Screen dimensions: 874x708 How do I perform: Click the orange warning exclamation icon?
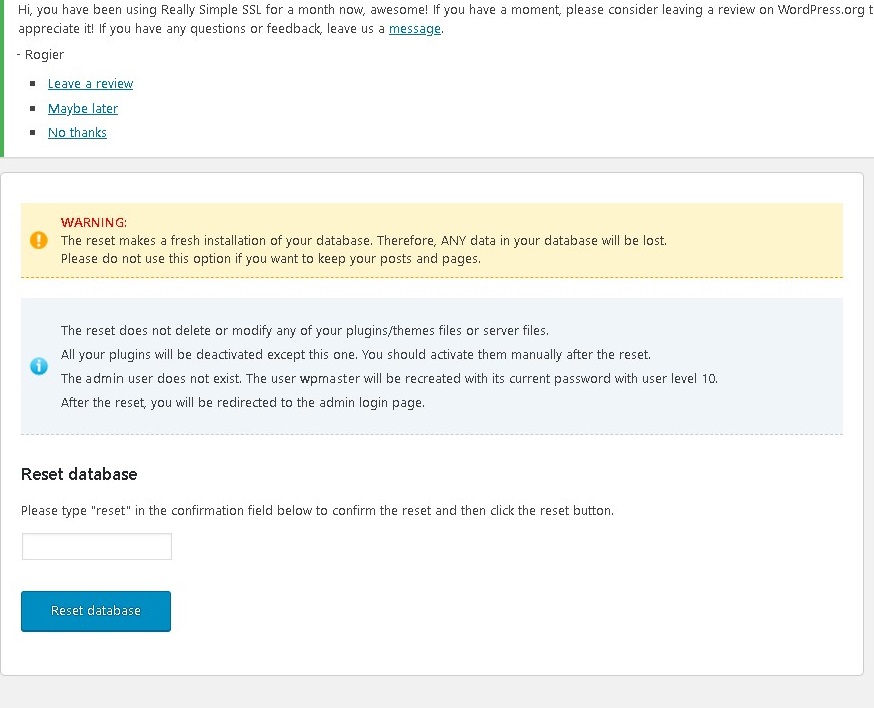point(39,240)
